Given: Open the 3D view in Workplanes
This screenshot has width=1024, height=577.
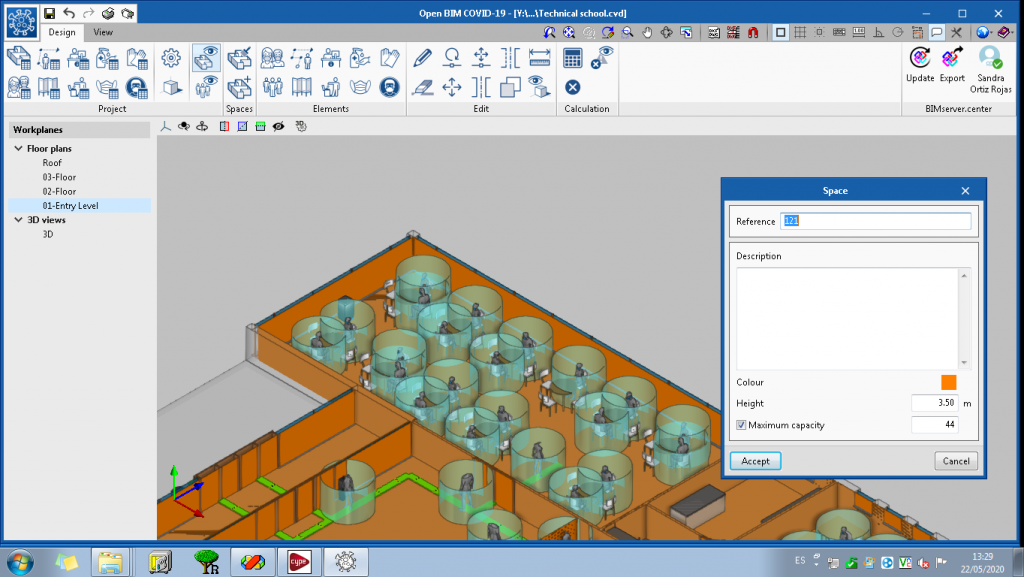Looking at the screenshot, I should (x=48, y=234).
